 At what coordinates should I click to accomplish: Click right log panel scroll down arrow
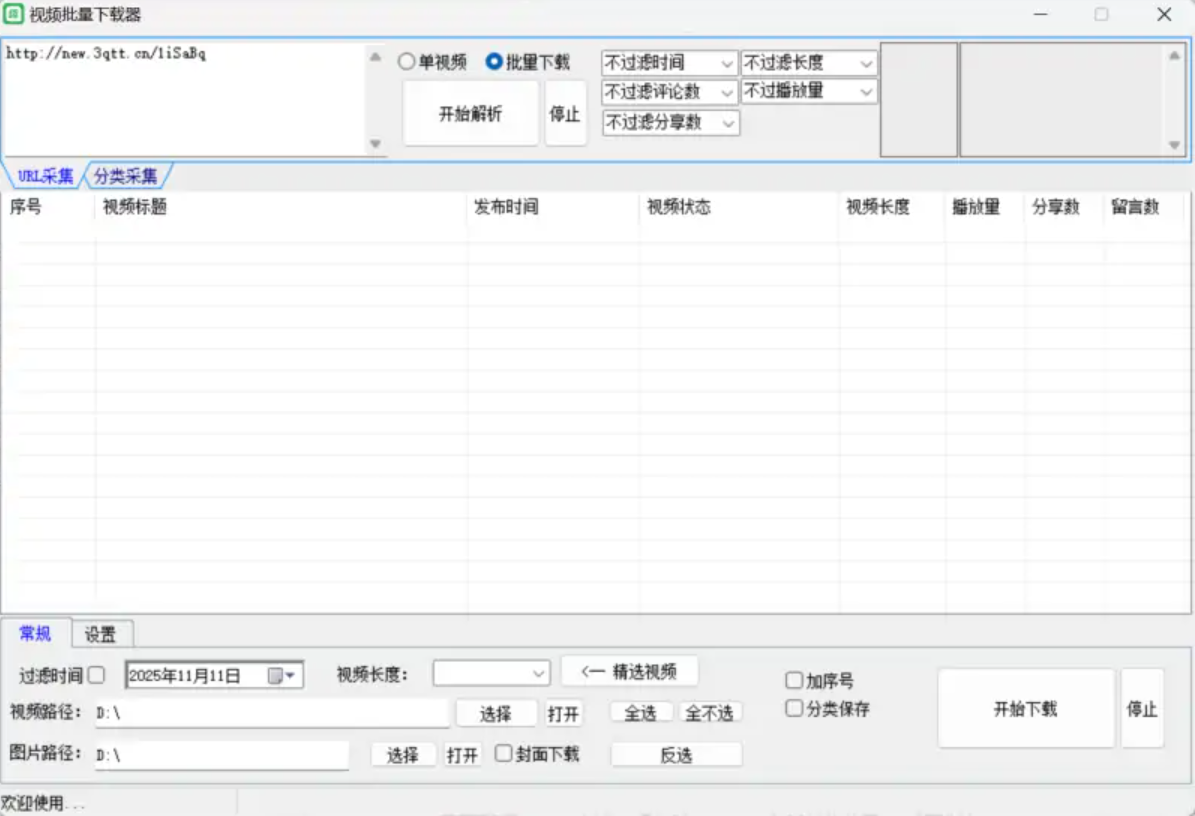pos(1174,145)
